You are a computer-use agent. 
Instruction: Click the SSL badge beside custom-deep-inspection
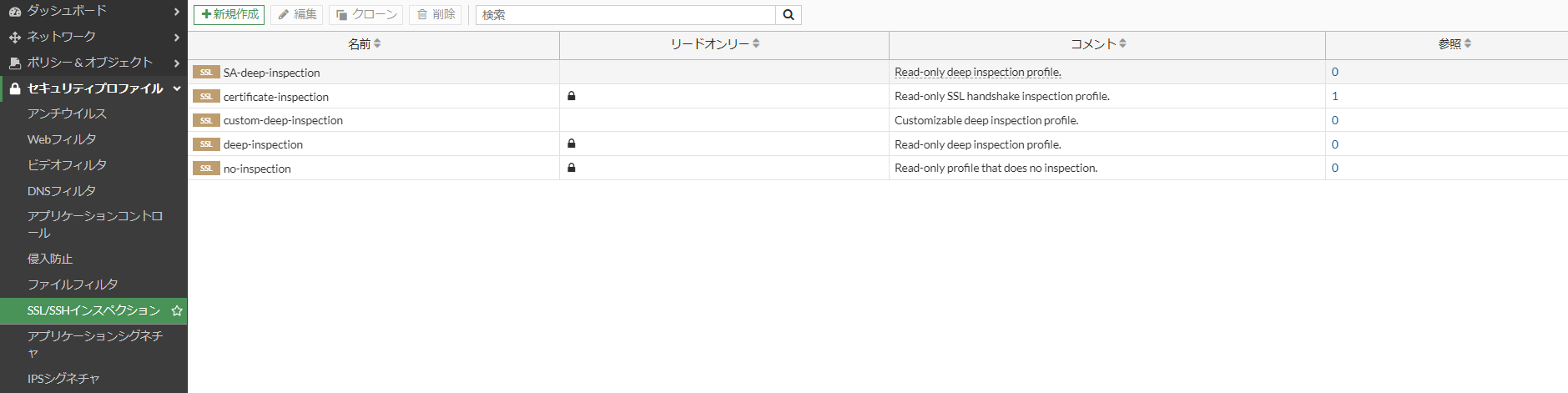206,120
